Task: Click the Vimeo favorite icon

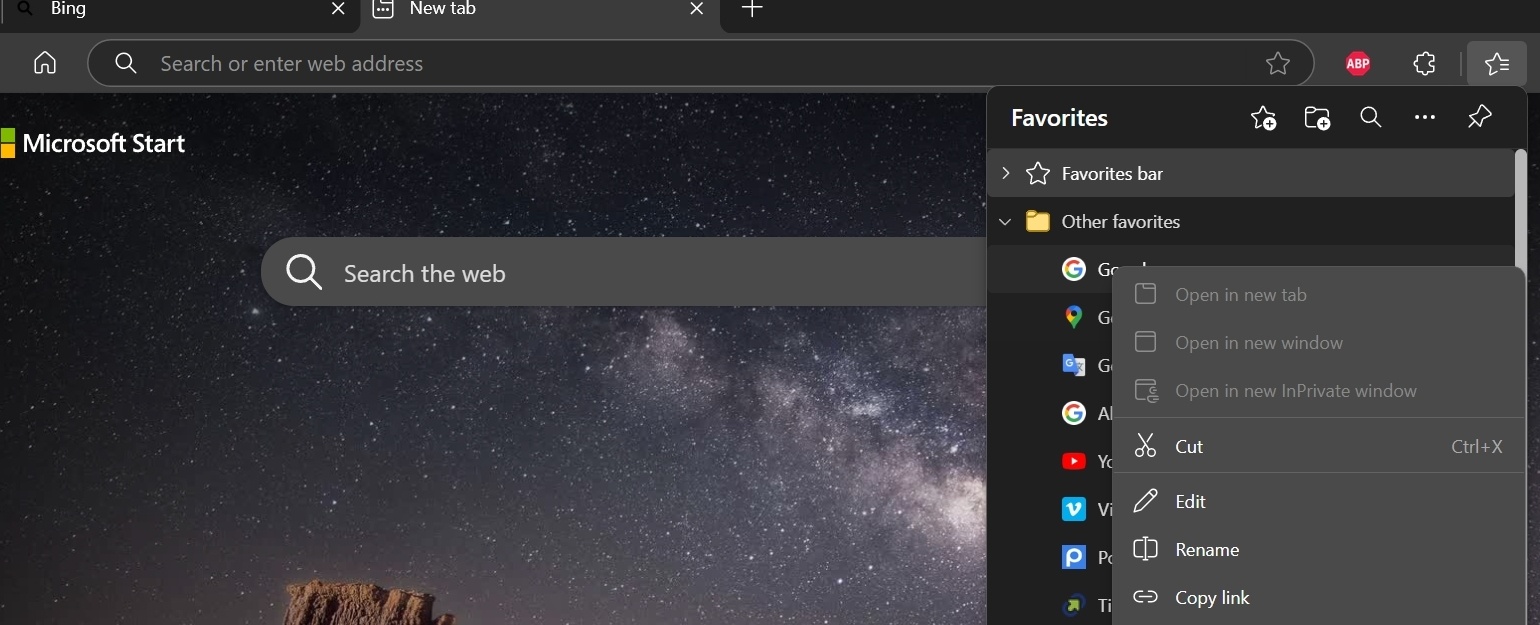Action: click(1073, 509)
